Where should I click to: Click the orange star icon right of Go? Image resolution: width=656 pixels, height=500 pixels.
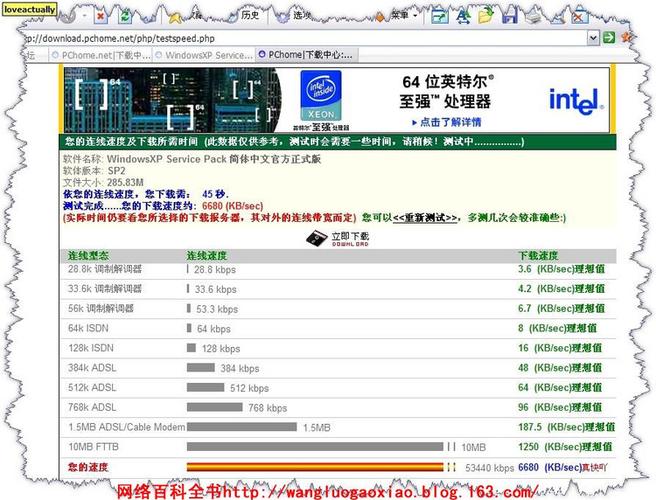click(626, 37)
